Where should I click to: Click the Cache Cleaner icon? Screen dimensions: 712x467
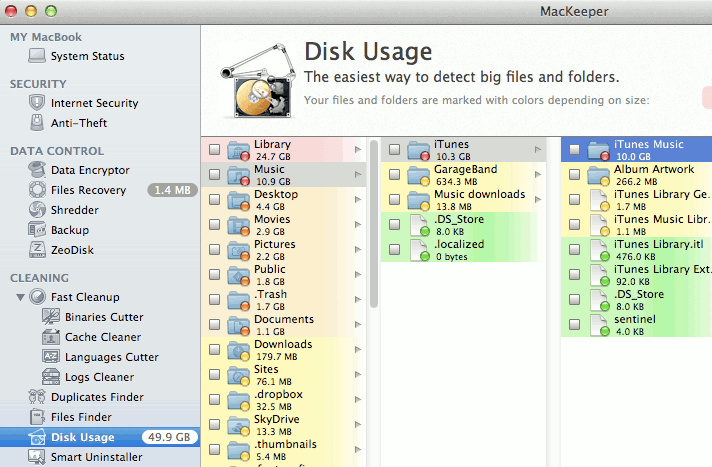pyautogui.click(x=51, y=337)
